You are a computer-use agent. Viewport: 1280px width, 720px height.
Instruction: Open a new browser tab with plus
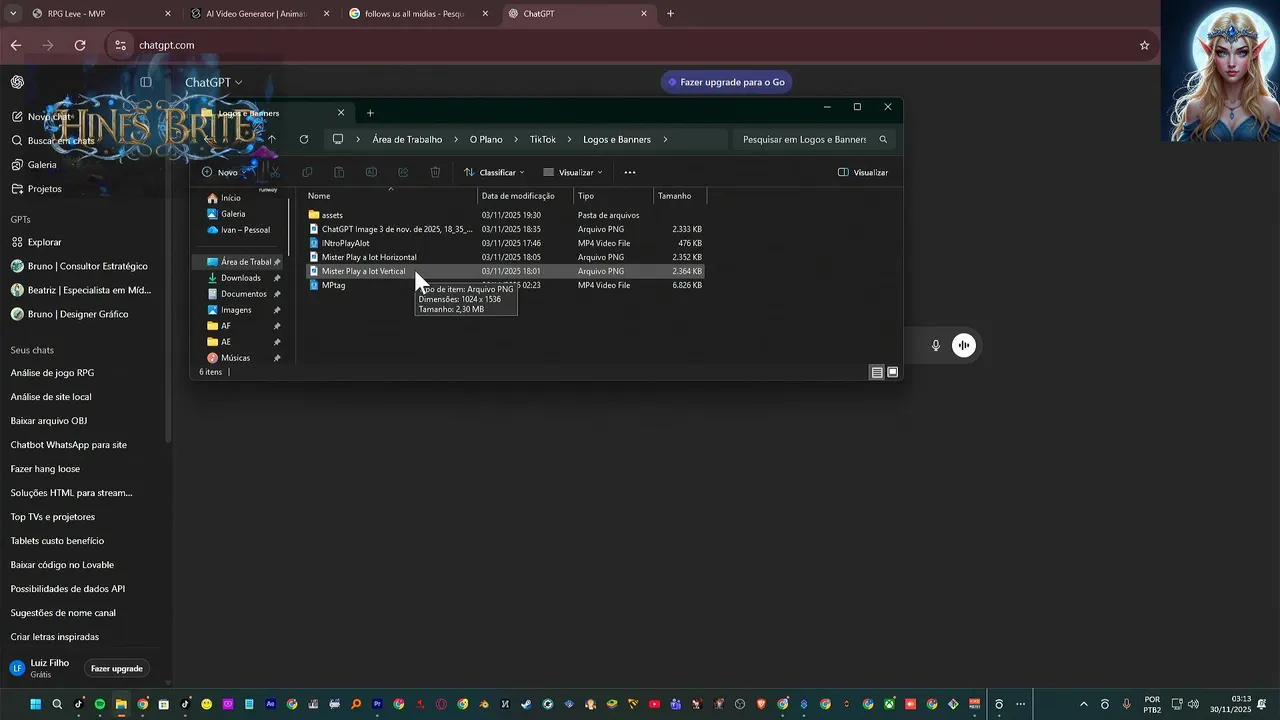click(x=670, y=14)
